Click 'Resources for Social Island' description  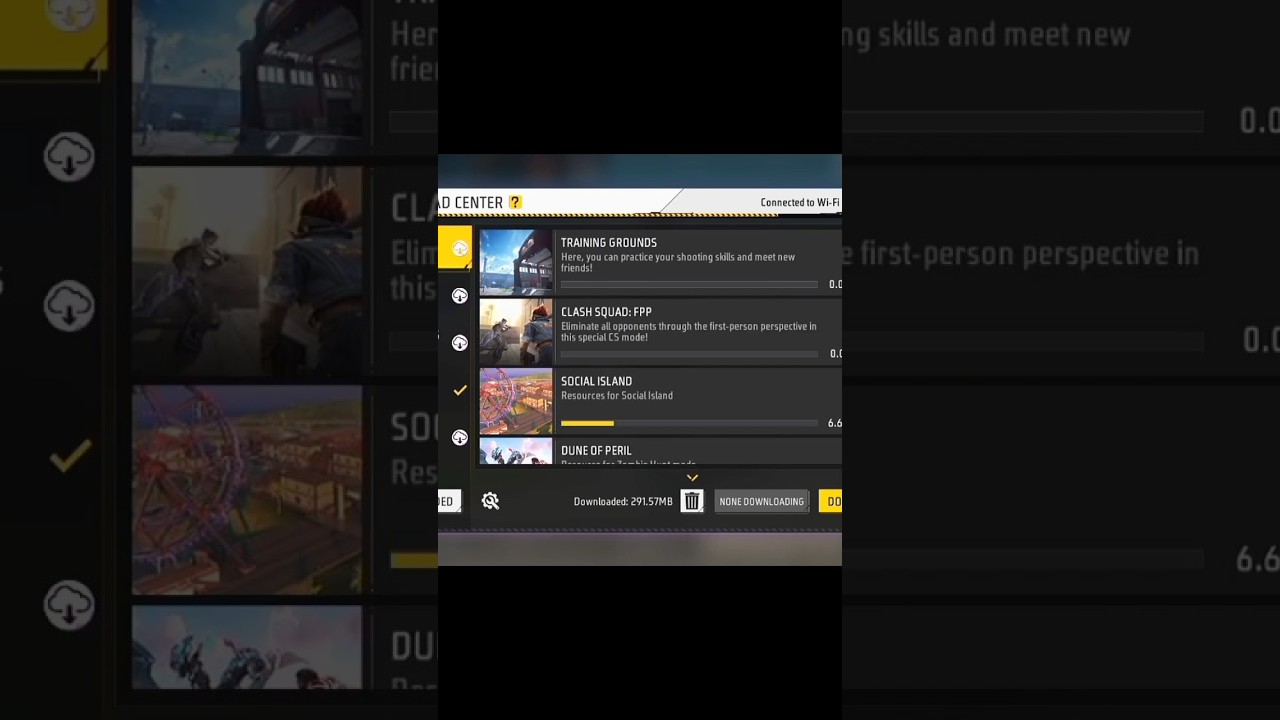point(617,396)
